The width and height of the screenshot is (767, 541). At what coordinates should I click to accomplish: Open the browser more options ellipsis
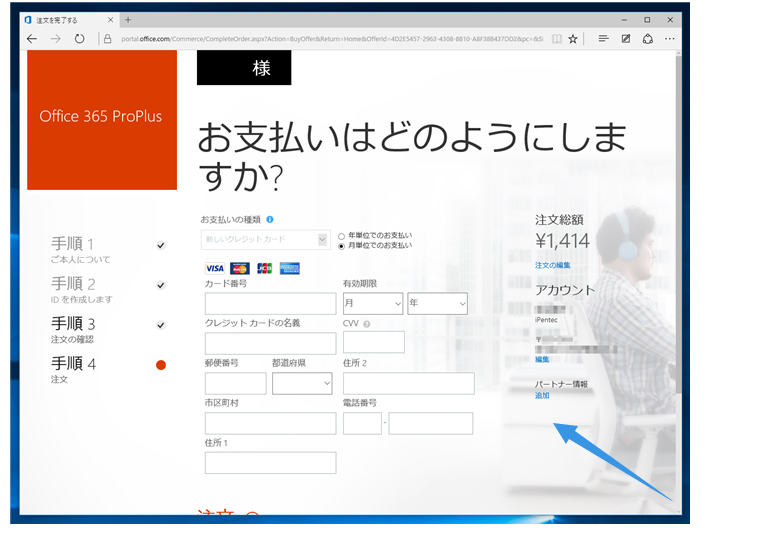tap(670, 39)
